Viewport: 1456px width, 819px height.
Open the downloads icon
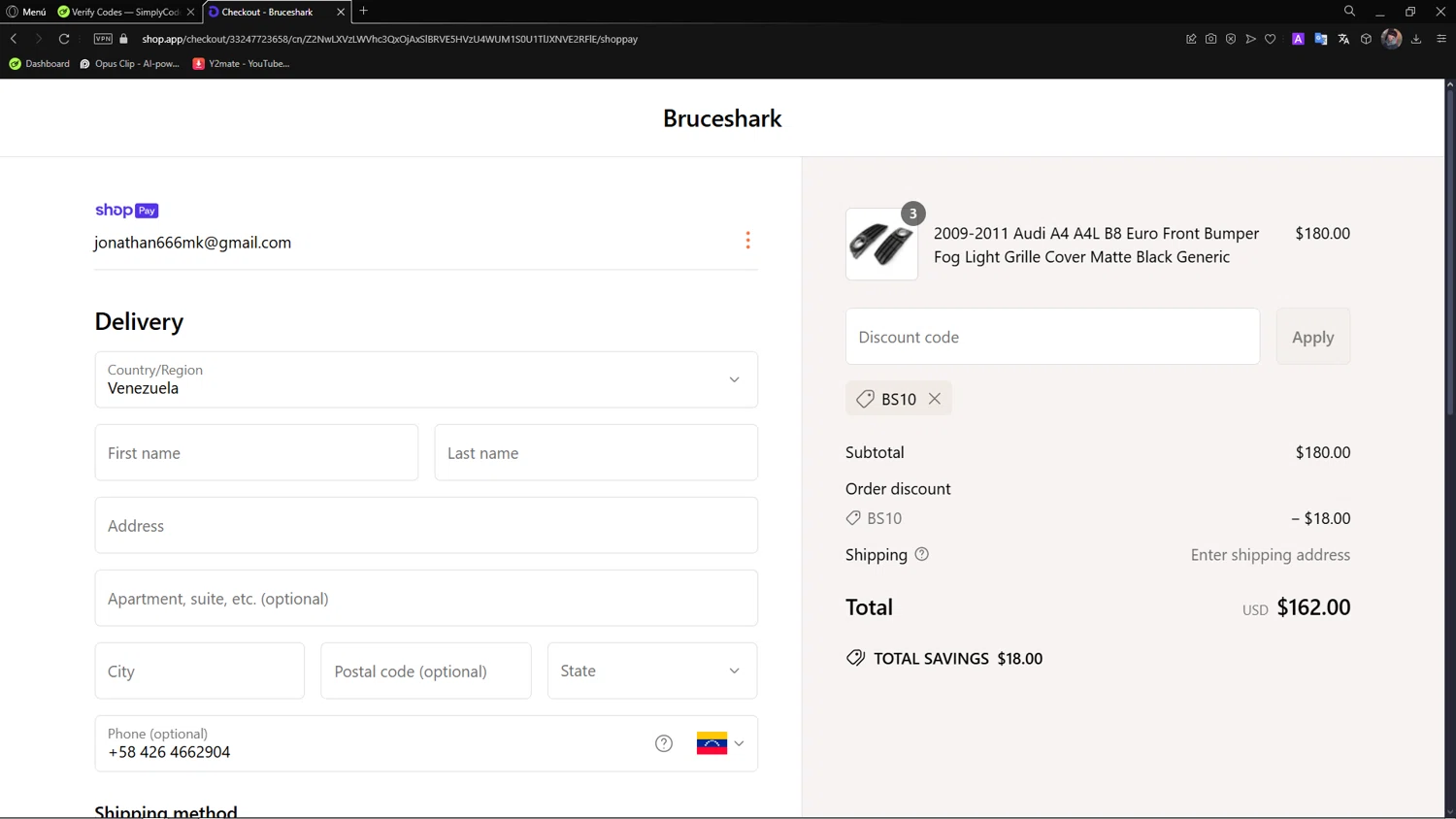coord(1416,39)
